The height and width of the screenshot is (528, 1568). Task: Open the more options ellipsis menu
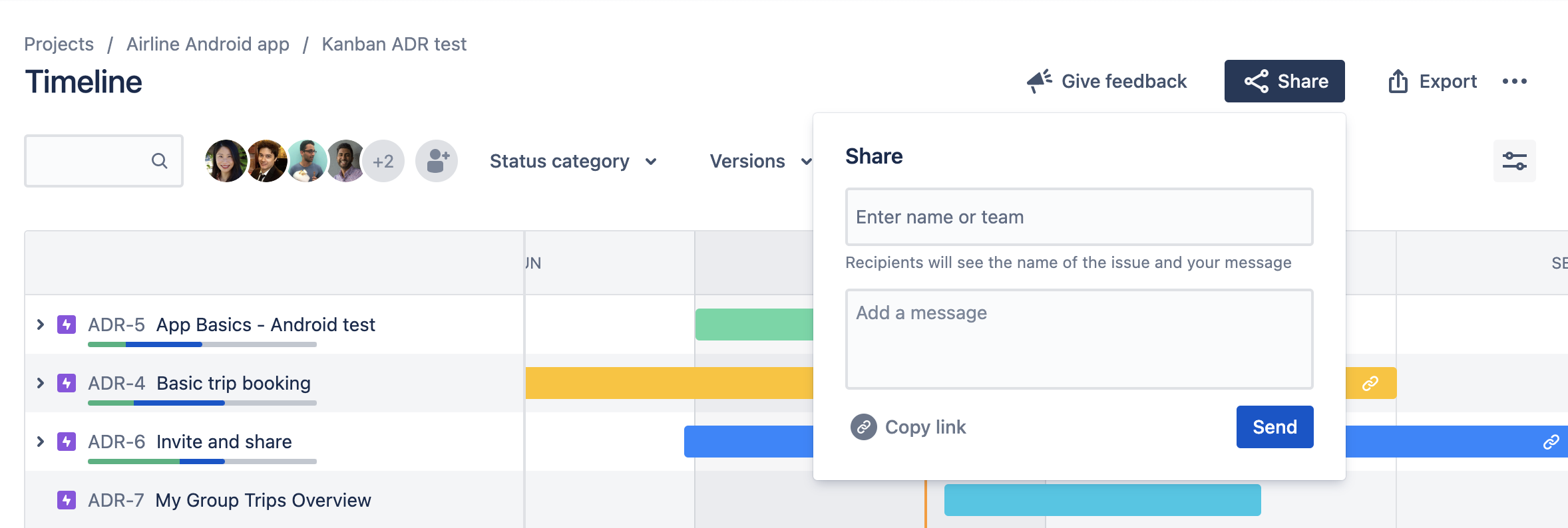coord(1515,80)
